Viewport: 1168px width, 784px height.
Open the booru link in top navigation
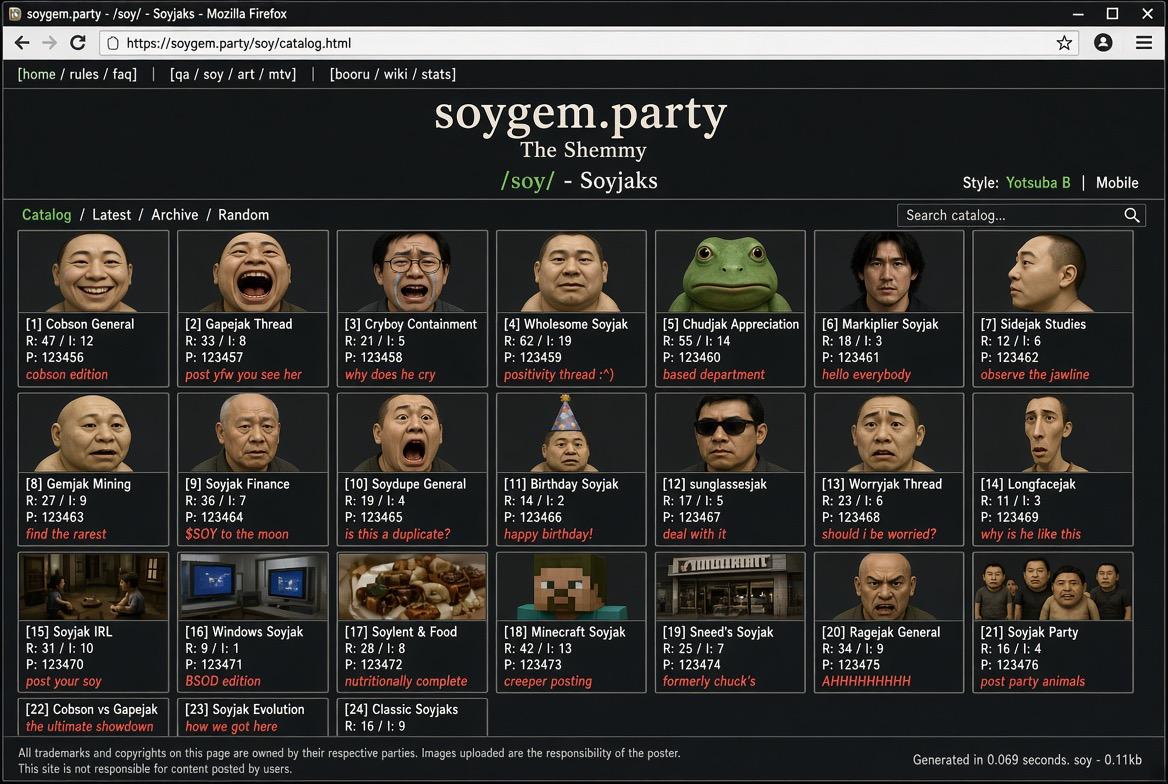tap(353, 74)
